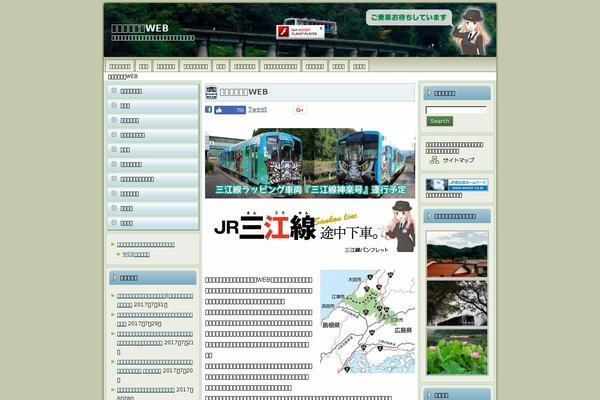Click the Facebook share icon
This screenshot has height=400, width=600.
click(209, 109)
